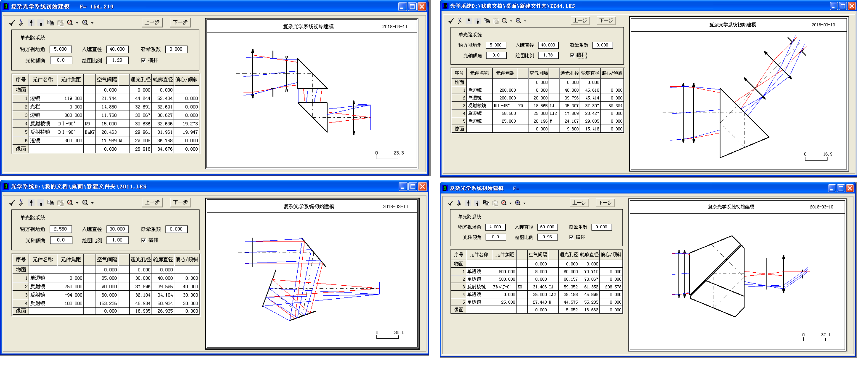Open the first zoom dropdown arrow in the pentagonal prism window
The width and height of the screenshot is (867, 366).
point(510,203)
